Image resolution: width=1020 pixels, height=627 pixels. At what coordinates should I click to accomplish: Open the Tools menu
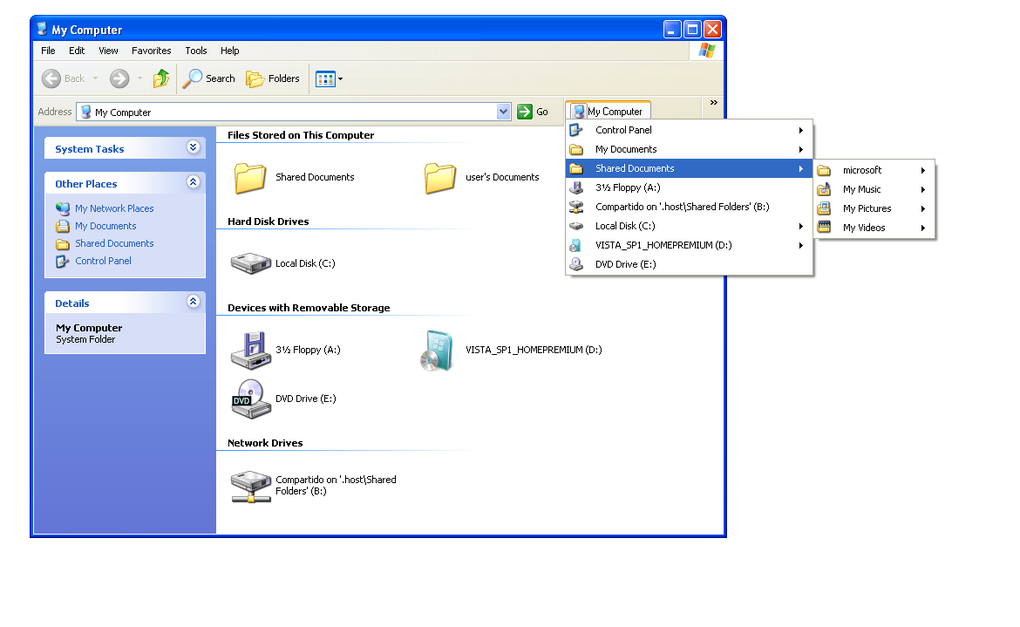196,50
